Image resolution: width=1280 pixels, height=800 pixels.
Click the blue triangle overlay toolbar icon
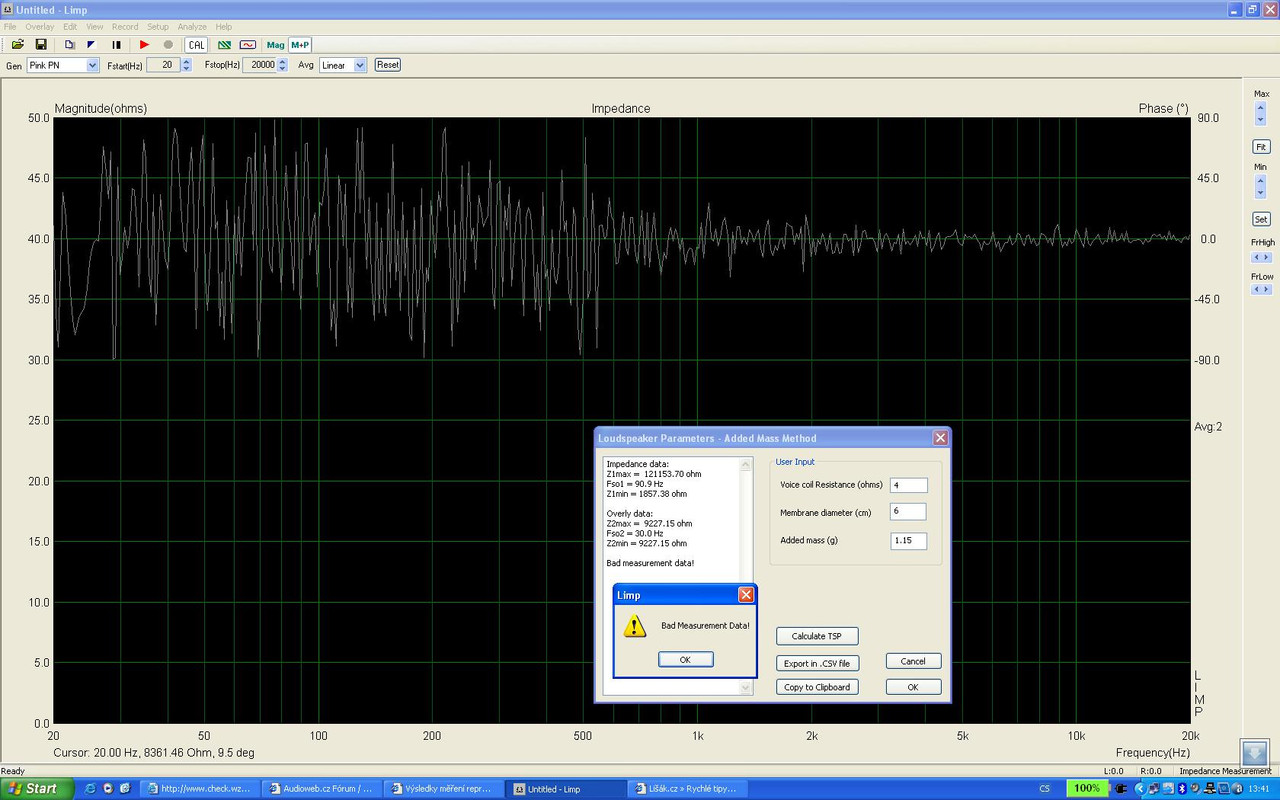[91, 44]
